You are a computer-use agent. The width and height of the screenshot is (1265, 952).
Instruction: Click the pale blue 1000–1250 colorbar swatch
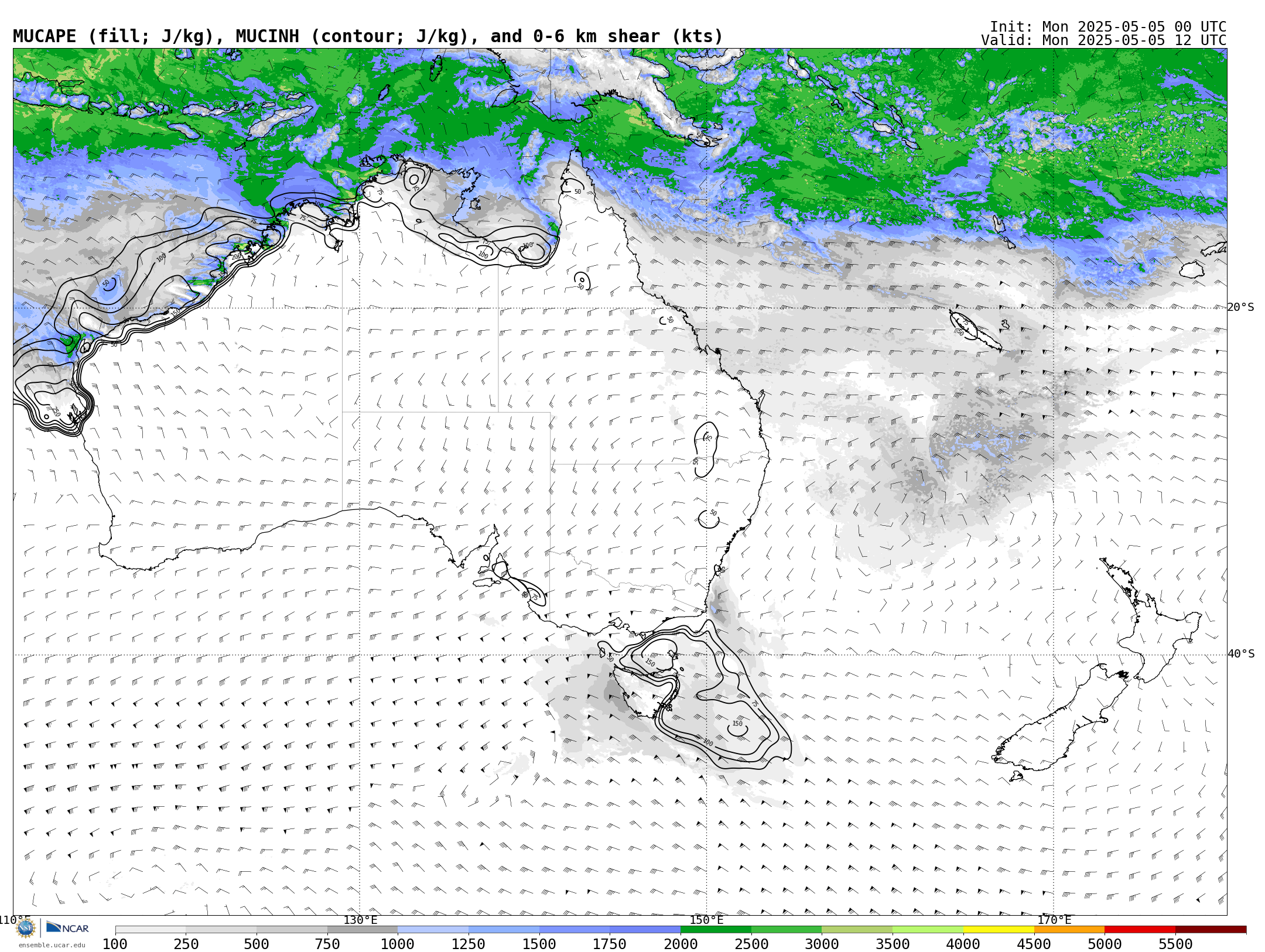(x=433, y=930)
